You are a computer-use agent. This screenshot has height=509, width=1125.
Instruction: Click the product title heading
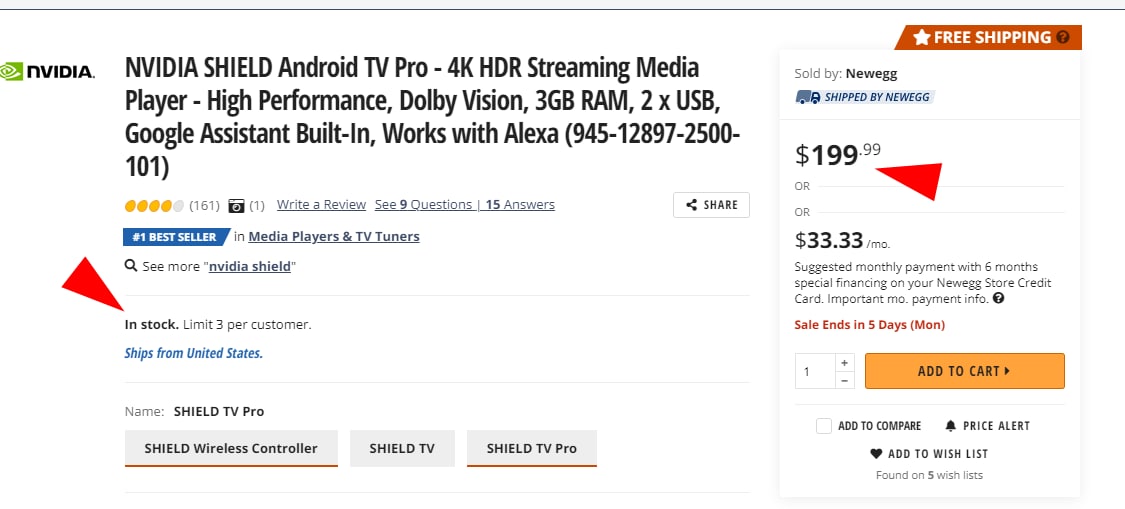pyautogui.click(x=433, y=118)
